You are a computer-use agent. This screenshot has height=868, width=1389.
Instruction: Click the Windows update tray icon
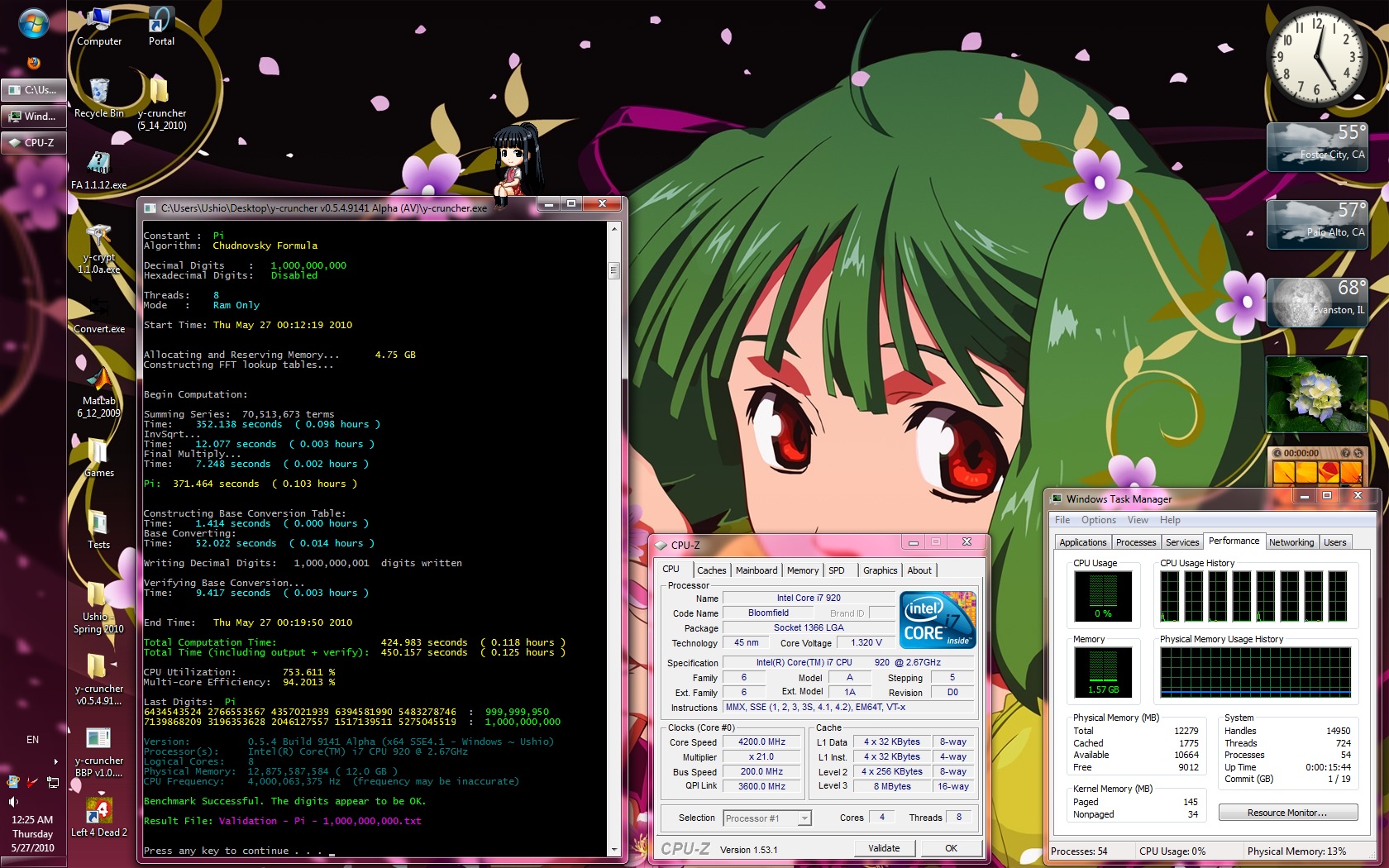point(13,781)
